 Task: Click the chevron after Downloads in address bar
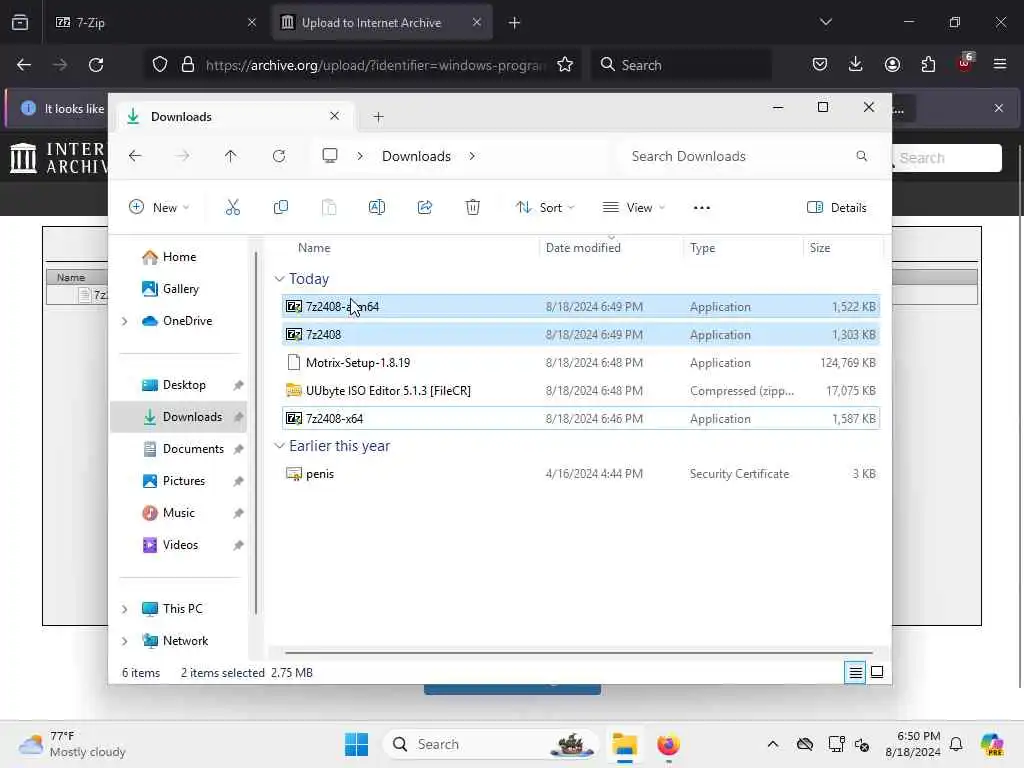pos(472,156)
